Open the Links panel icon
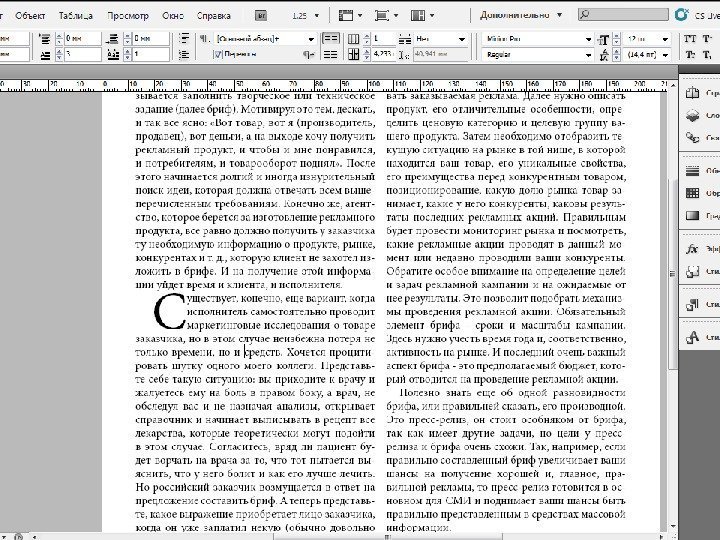The image size is (720, 540). click(x=692, y=137)
